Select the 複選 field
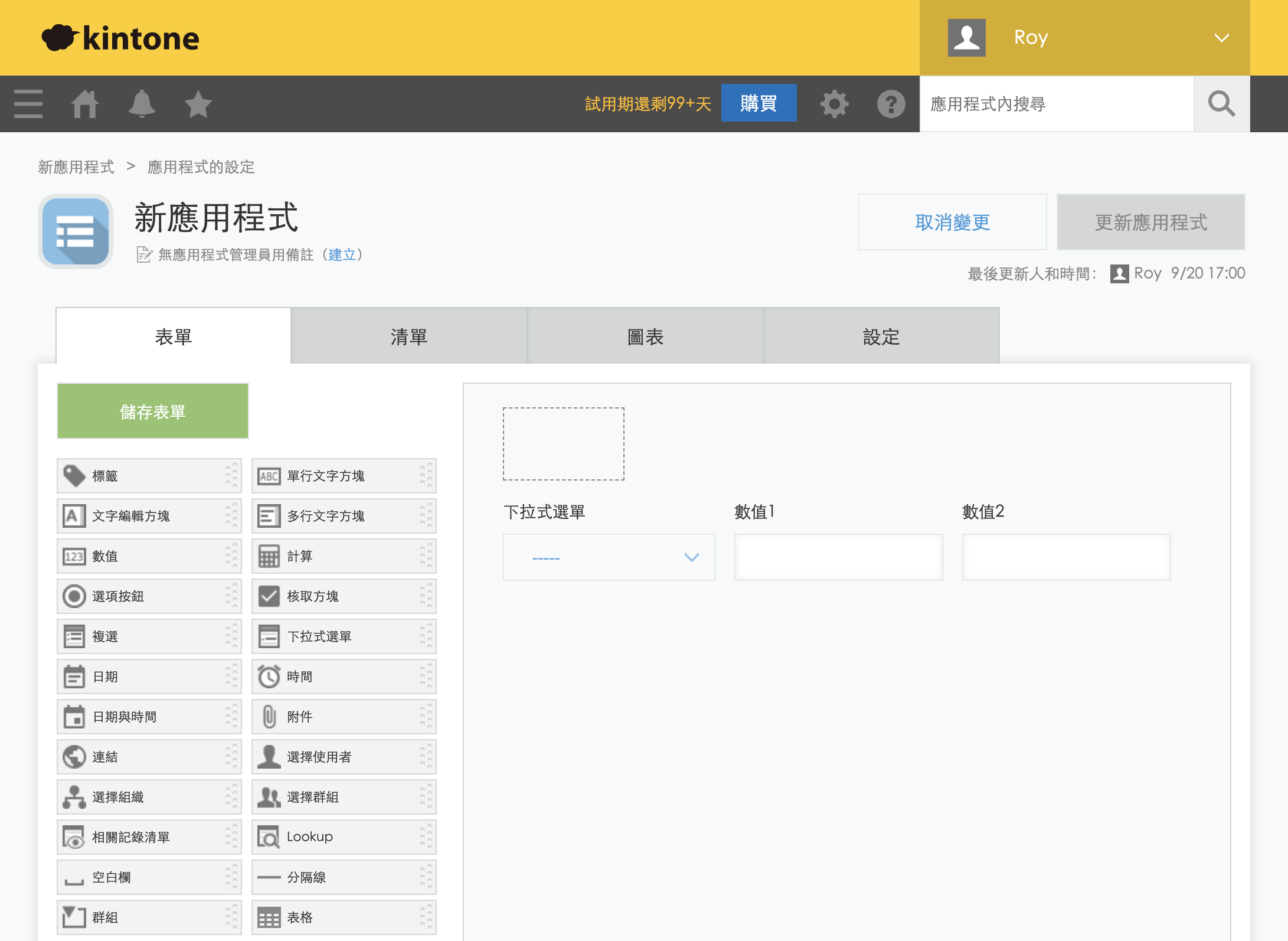This screenshot has width=1288, height=941. [149, 636]
